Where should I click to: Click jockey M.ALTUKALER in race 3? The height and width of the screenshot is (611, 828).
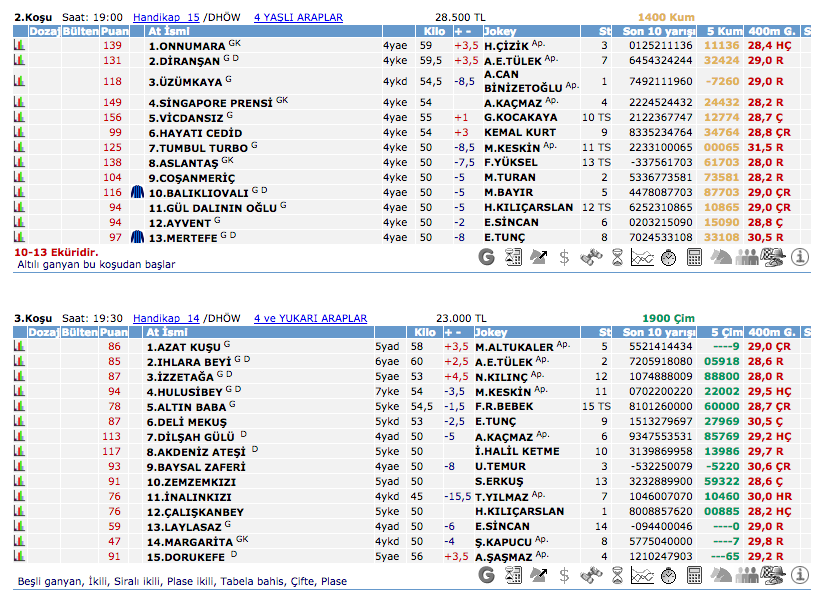coord(513,346)
